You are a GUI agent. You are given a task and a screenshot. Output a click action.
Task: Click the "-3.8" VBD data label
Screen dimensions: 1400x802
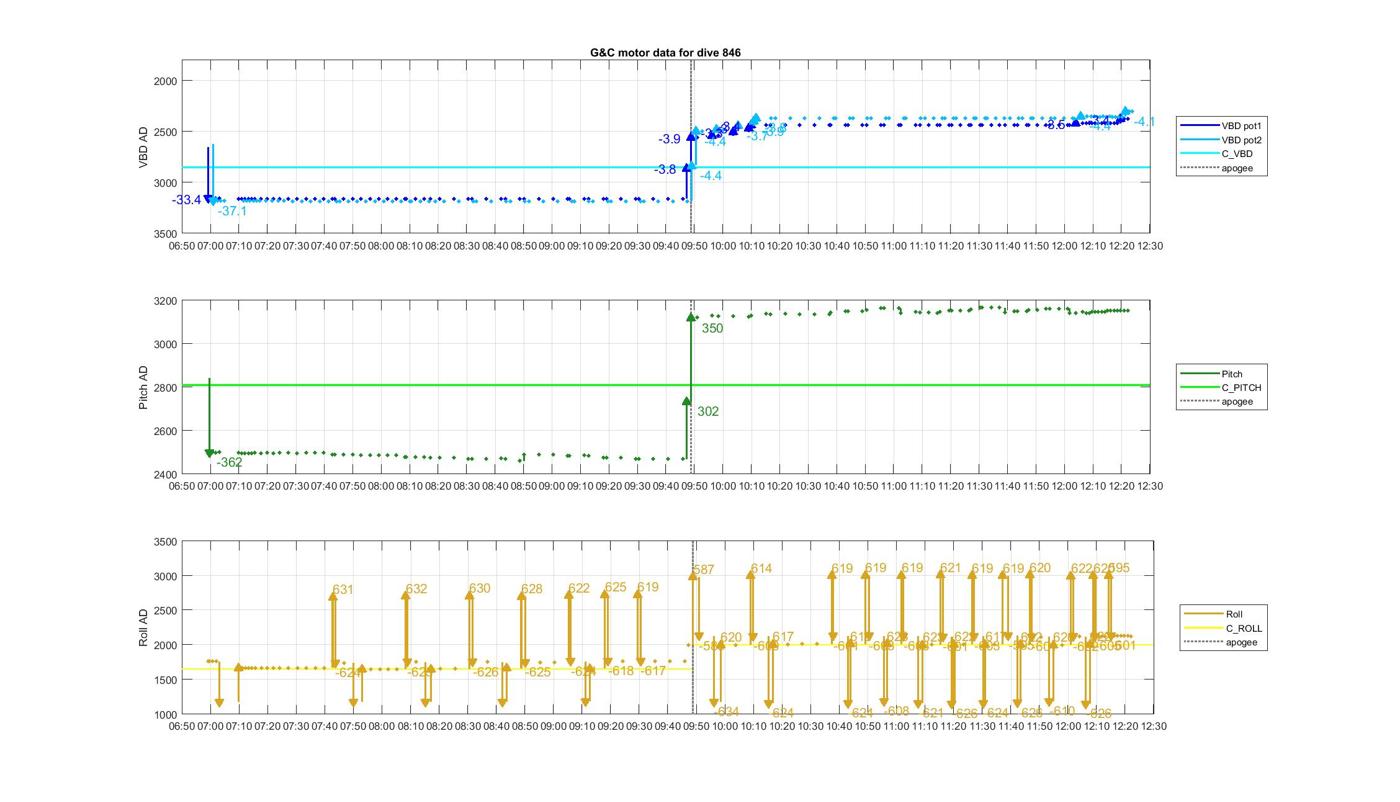point(665,170)
